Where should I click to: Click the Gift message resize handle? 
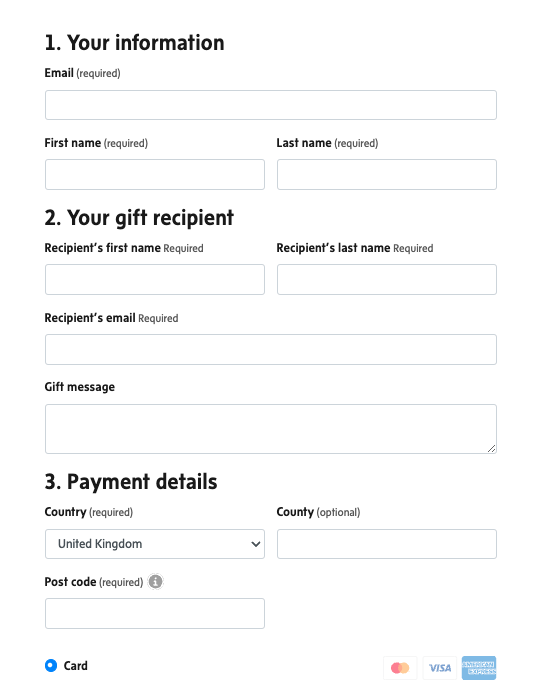pyautogui.click(x=491, y=448)
